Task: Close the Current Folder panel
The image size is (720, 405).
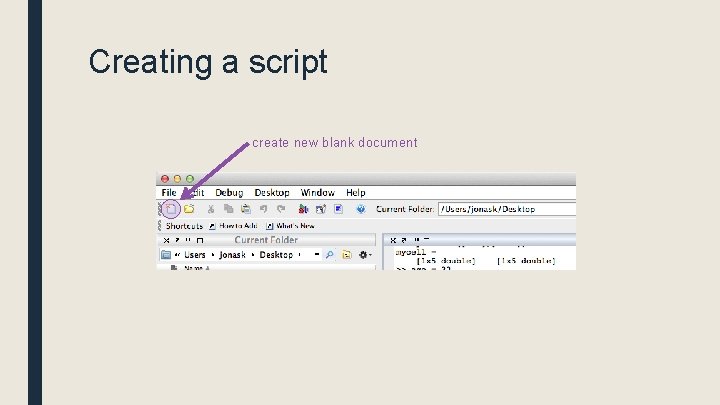Action: tap(166, 240)
